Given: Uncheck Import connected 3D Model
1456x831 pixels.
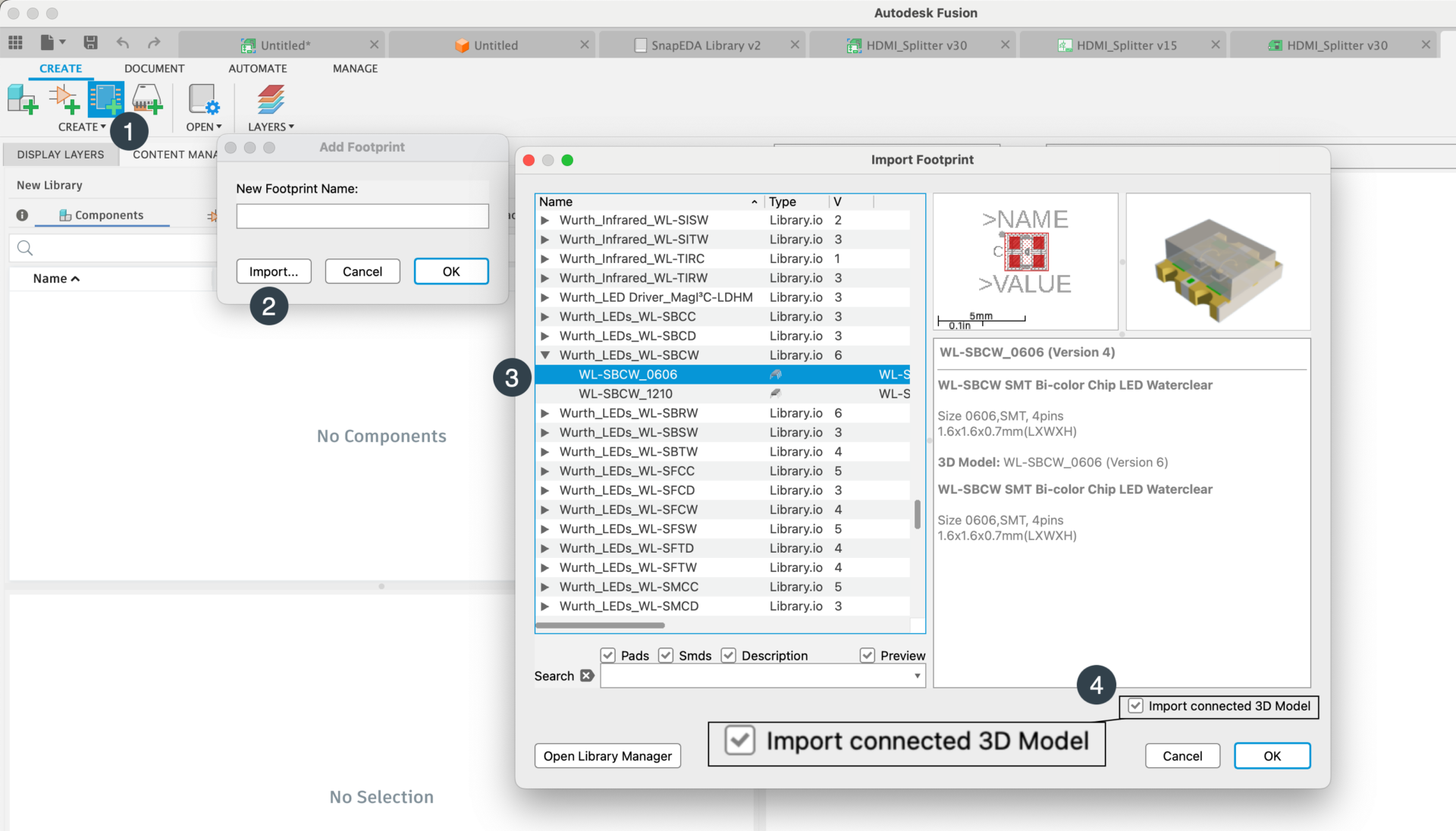Looking at the screenshot, I should click(1135, 706).
